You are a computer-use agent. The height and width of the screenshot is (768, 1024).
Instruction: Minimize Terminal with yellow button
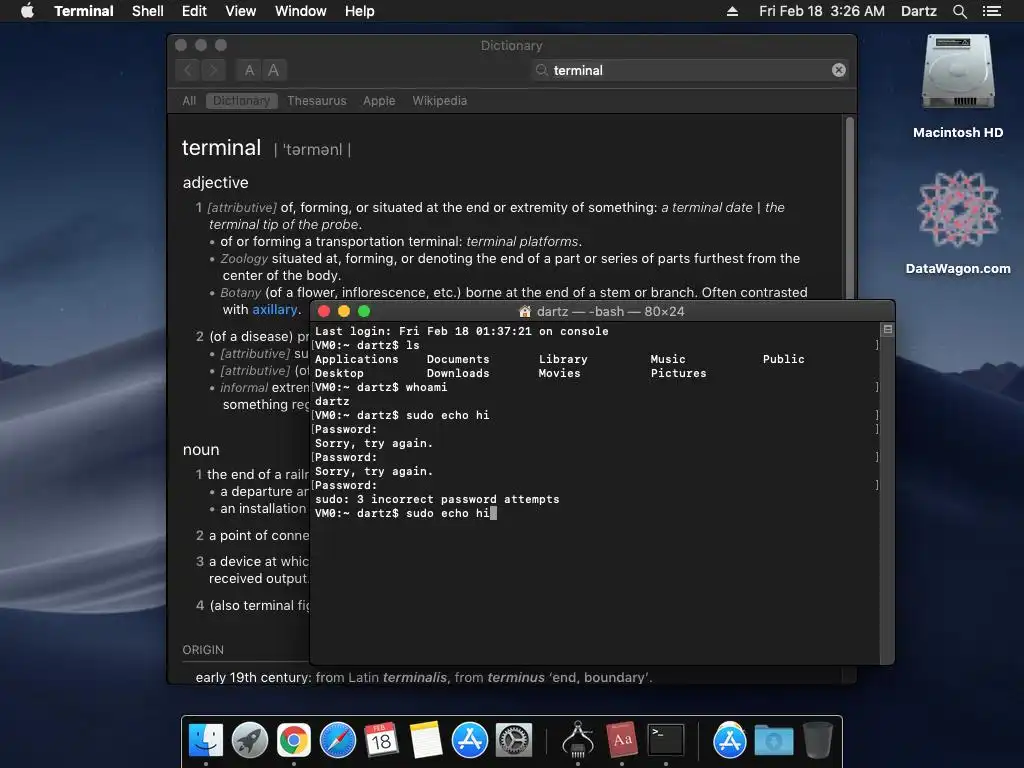[344, 312]
